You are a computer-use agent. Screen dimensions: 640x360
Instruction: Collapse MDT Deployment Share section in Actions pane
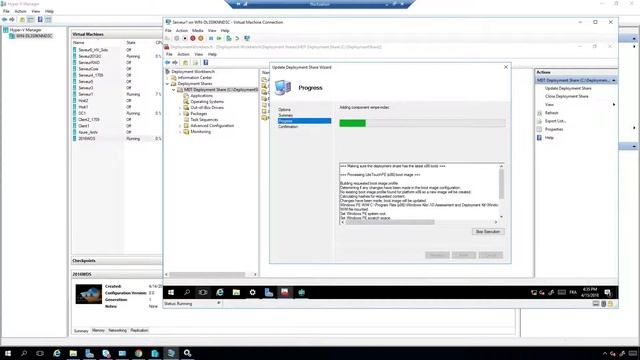(613, 80)
